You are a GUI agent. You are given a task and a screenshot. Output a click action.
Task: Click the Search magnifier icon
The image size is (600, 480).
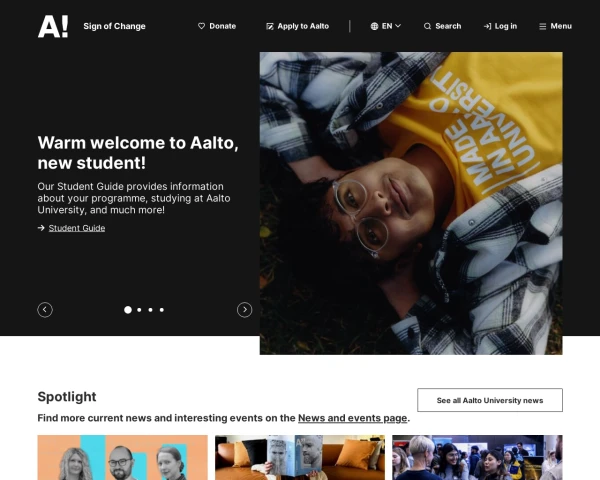(428, 26)
